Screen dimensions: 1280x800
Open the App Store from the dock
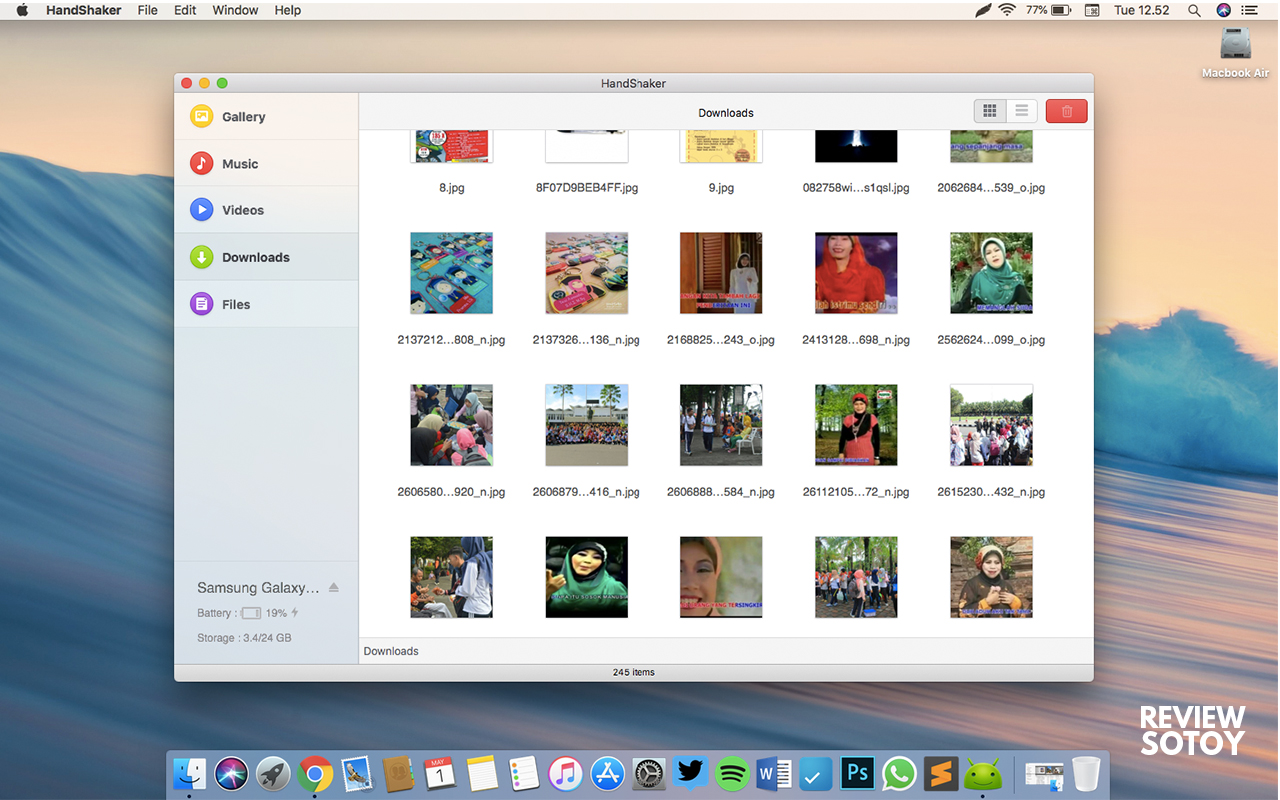click(x=607, y=774)
